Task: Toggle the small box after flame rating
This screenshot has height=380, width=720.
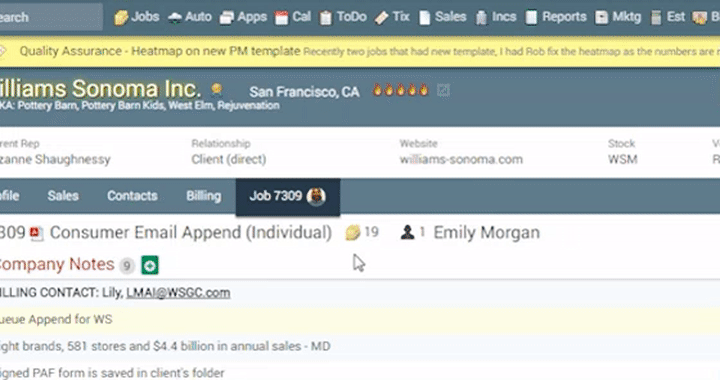Action: coord(443,90)
